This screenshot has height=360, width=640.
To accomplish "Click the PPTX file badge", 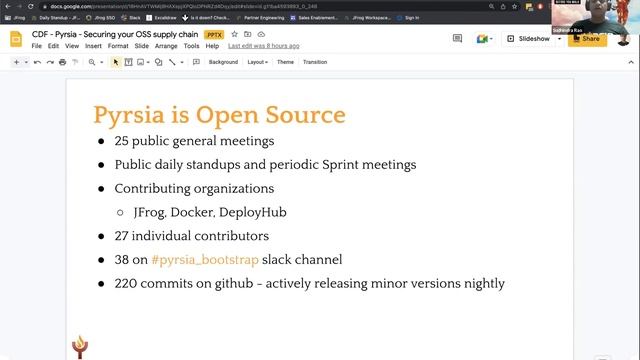I will point(214,35).
